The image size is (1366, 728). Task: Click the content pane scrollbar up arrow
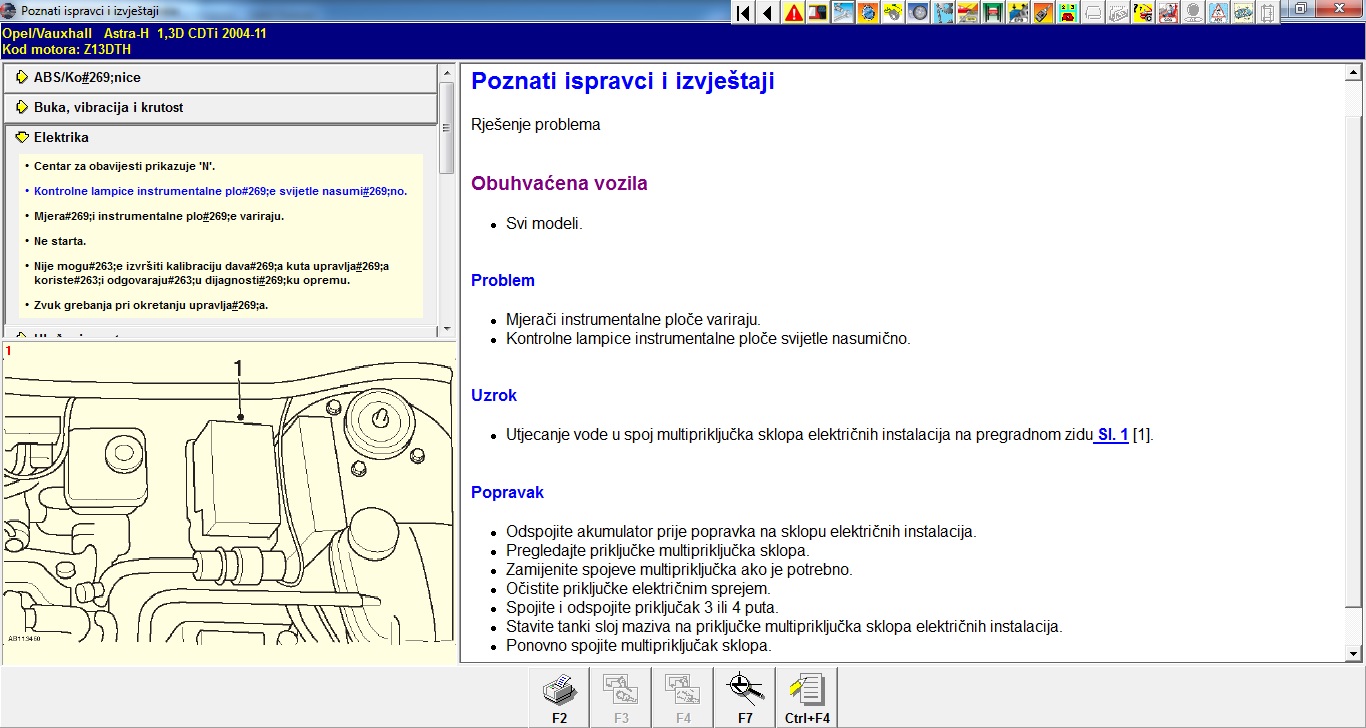(x=1354, y=73)
